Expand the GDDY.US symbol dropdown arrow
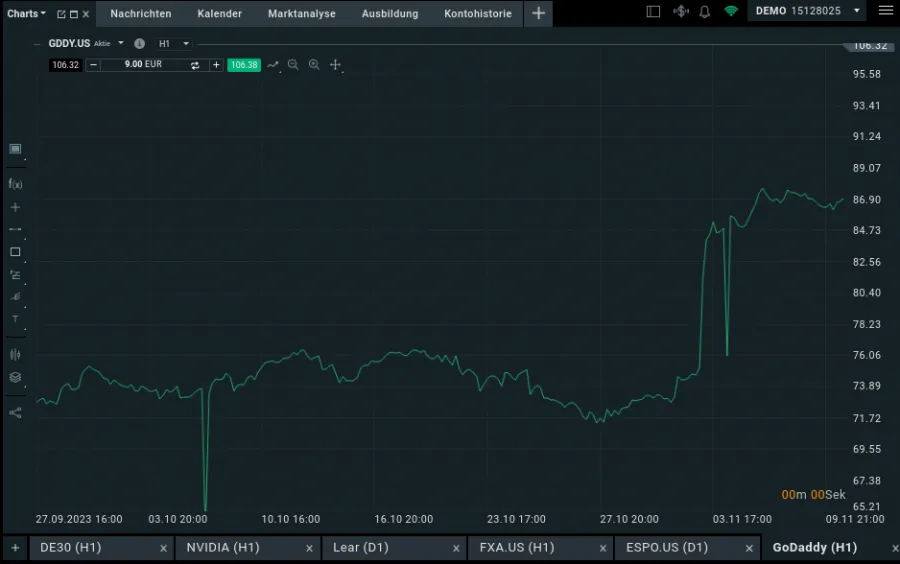This screenshot has height=564, width=900. pyautogui.click(x=121, y=44)
